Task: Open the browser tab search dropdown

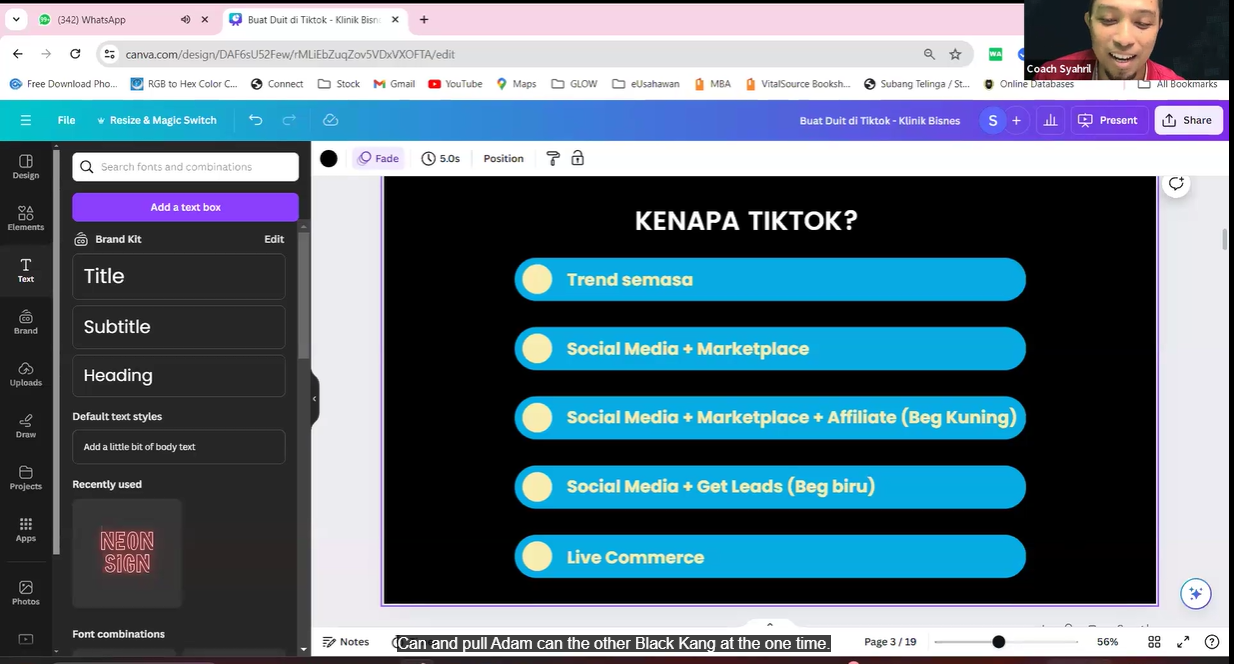Action: (x=16, y=20)
